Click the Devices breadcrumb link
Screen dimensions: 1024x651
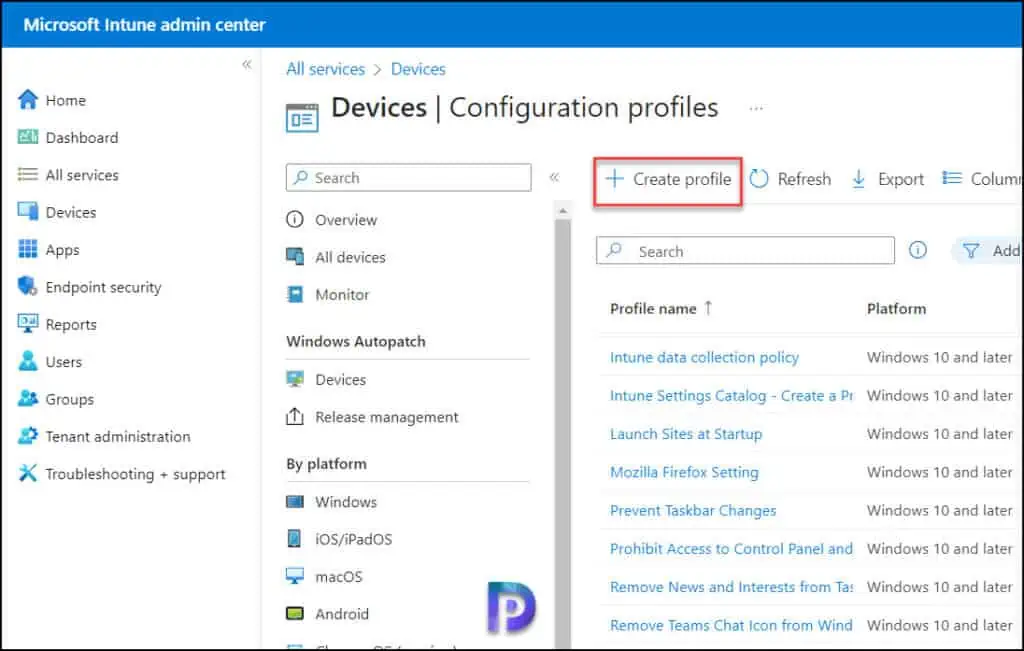click(418, 69)
